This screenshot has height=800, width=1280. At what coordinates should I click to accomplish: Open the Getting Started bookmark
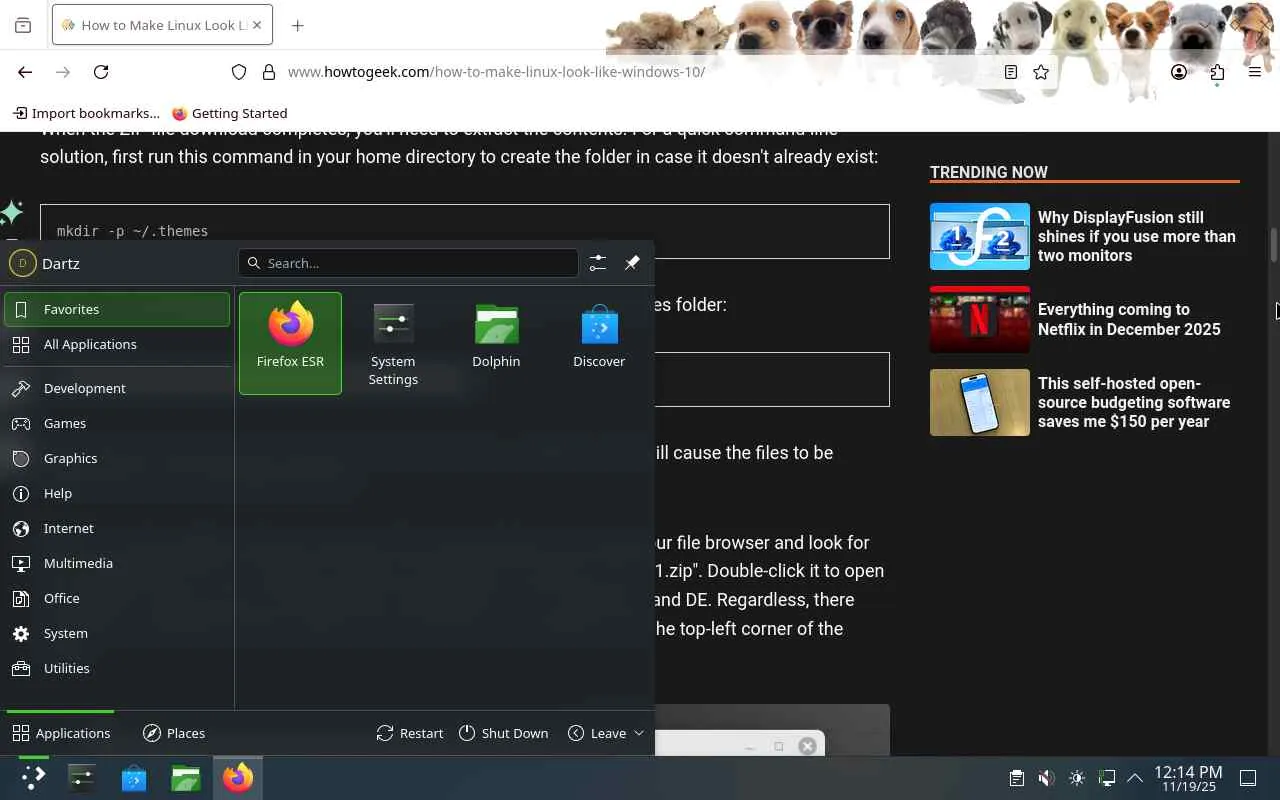pyautogui.click(x=229, y=113)
